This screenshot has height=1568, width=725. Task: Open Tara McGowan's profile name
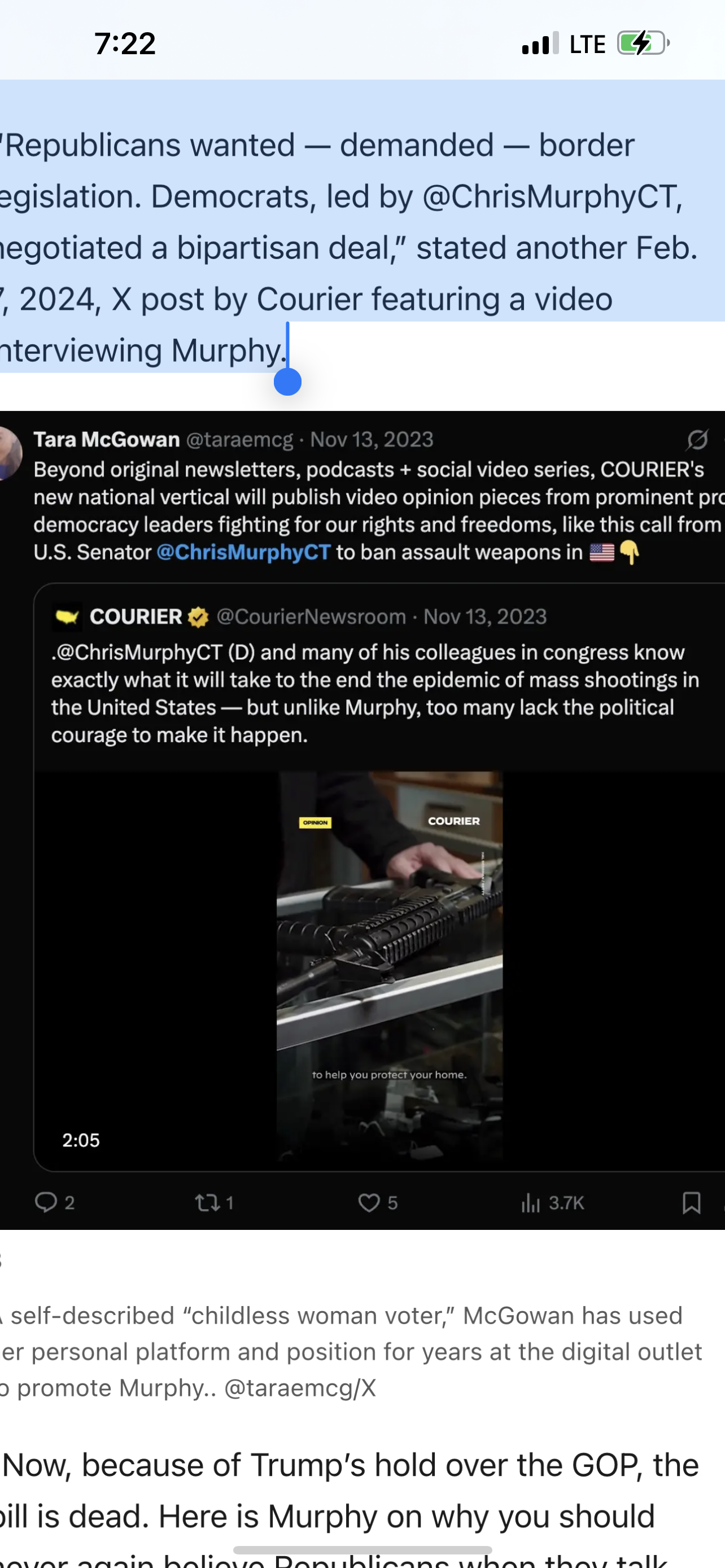tap(107, 439)
